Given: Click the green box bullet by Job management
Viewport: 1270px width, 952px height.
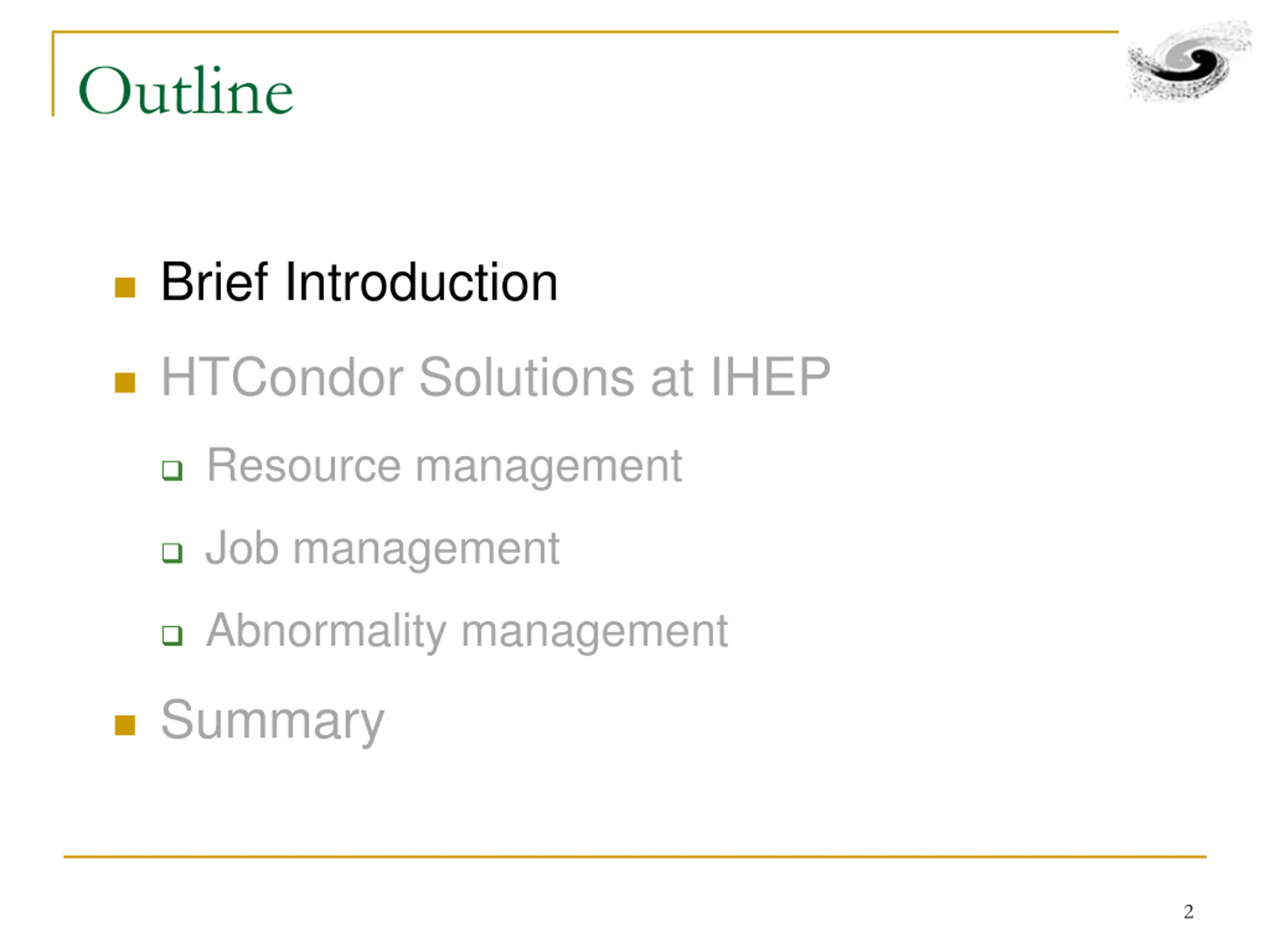Looking at the screenshot, I should coord(172,553).
